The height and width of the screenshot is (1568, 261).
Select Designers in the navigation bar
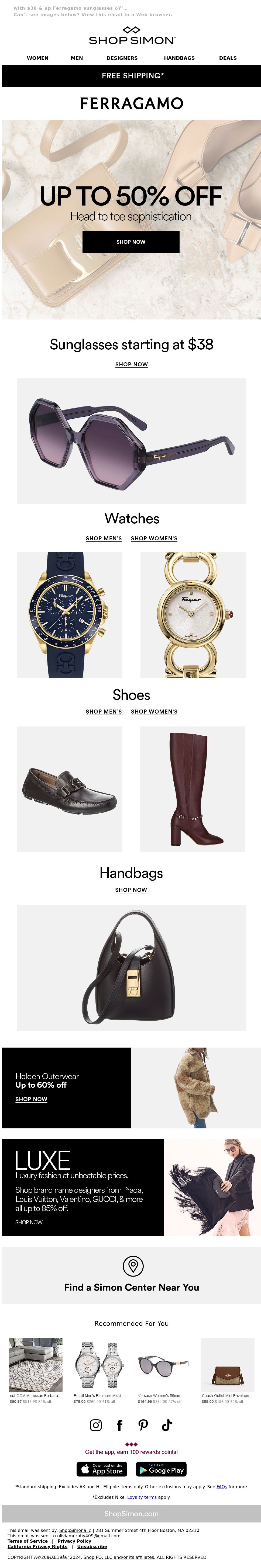(x=122, y=58)
